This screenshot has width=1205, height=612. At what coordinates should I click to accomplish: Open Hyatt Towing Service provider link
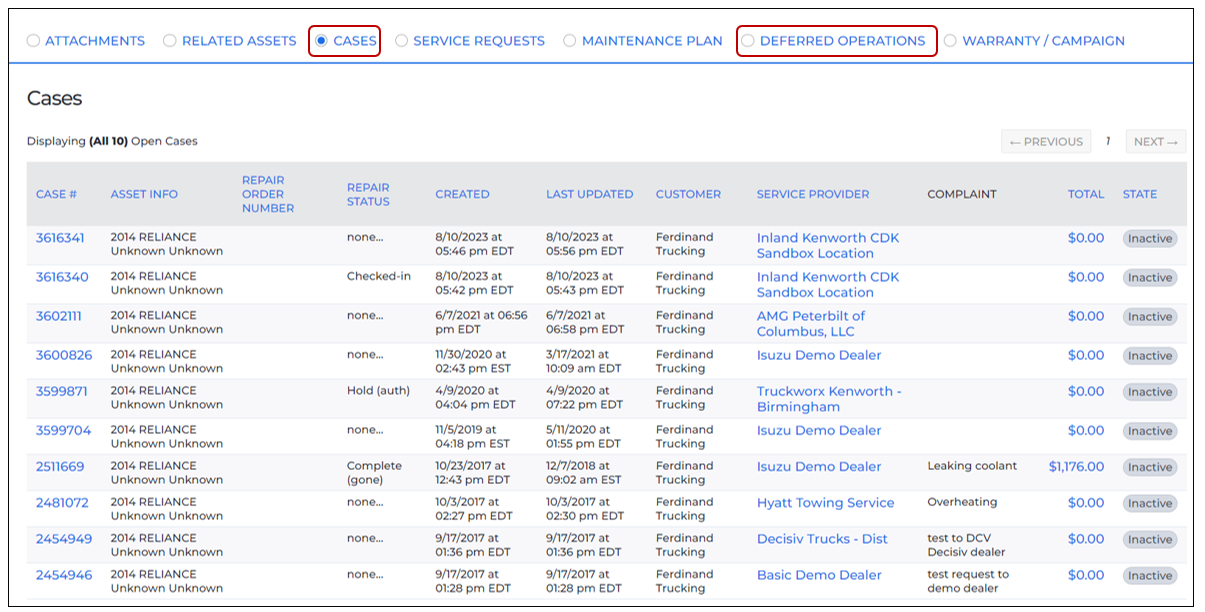825,502
